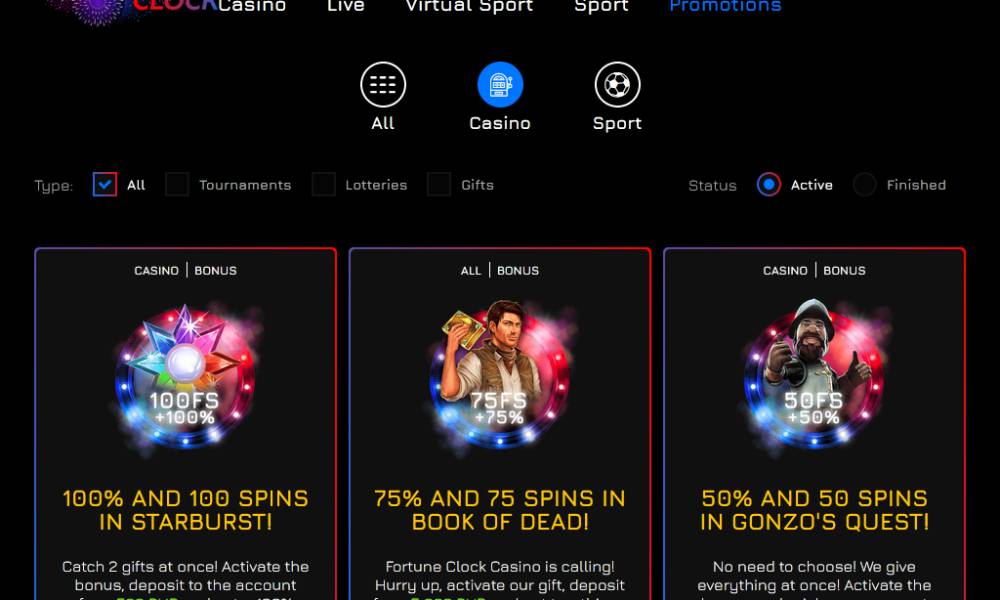Open the Book of Dead 75FS image
This screenshot has height=600, width=1000.
[x=500, y=374]
